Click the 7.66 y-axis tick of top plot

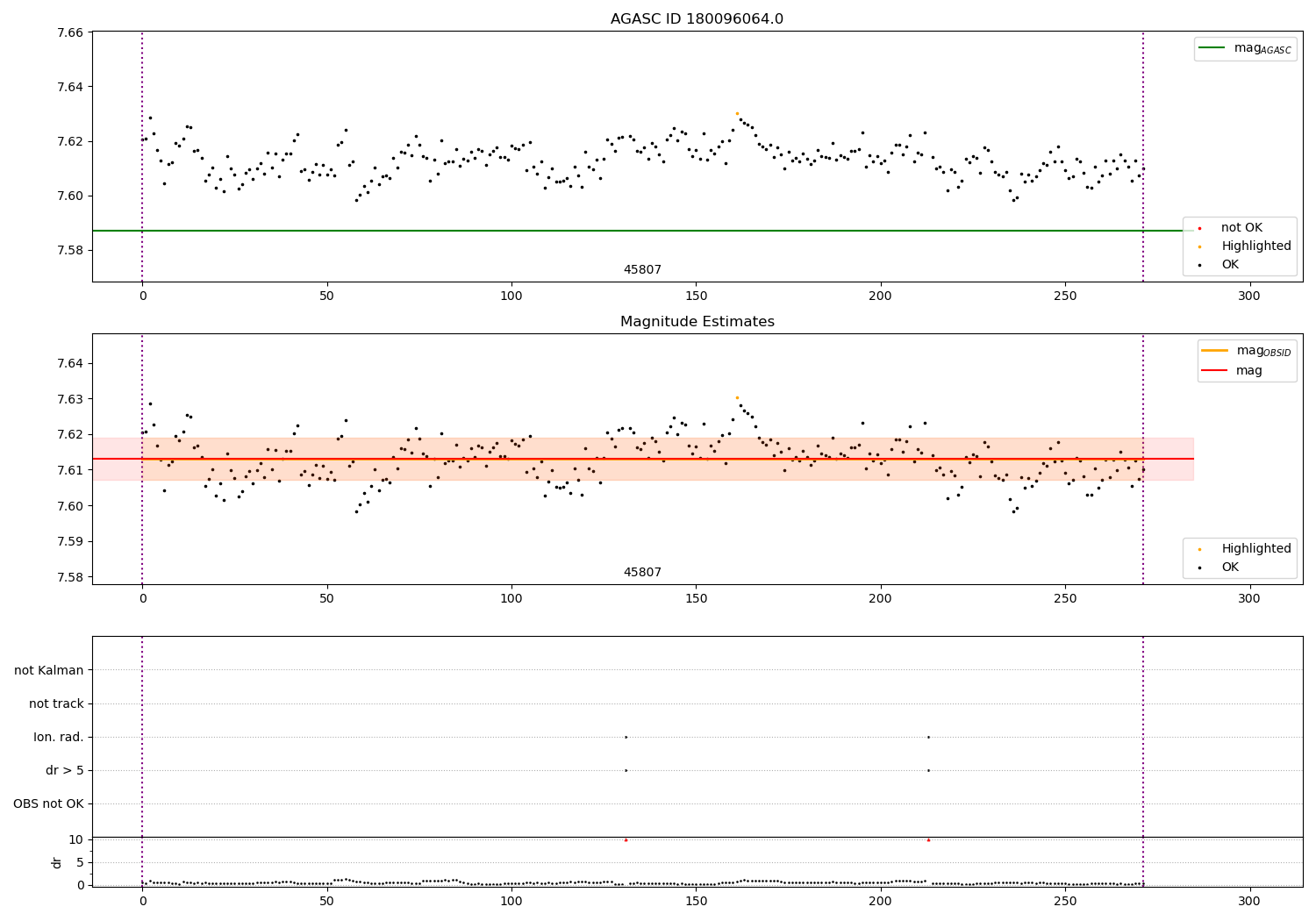click(69, 32)
